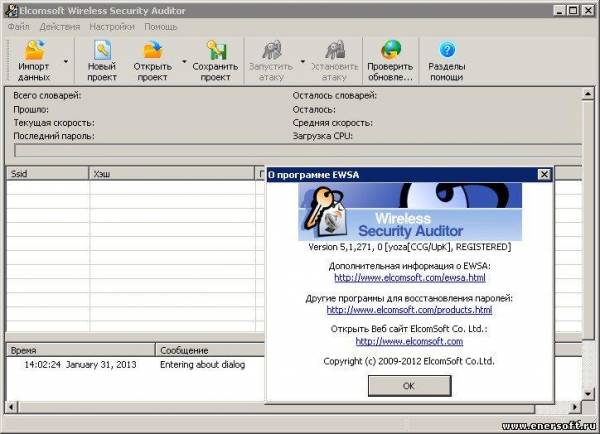
Task: Minimize the Elcomsoft Wireless Security Auditor window
Action: click(559, 10)
